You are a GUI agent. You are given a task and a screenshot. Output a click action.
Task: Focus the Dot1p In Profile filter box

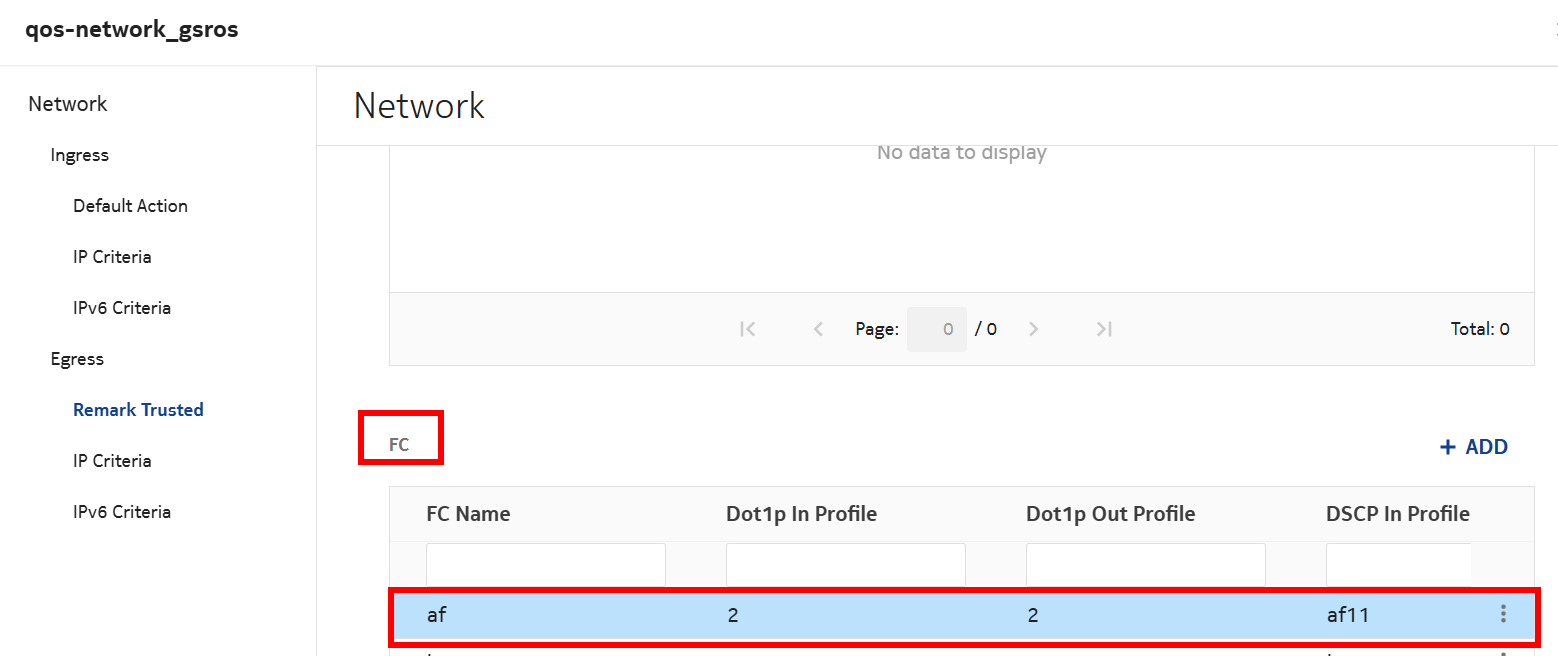(845, 565)
